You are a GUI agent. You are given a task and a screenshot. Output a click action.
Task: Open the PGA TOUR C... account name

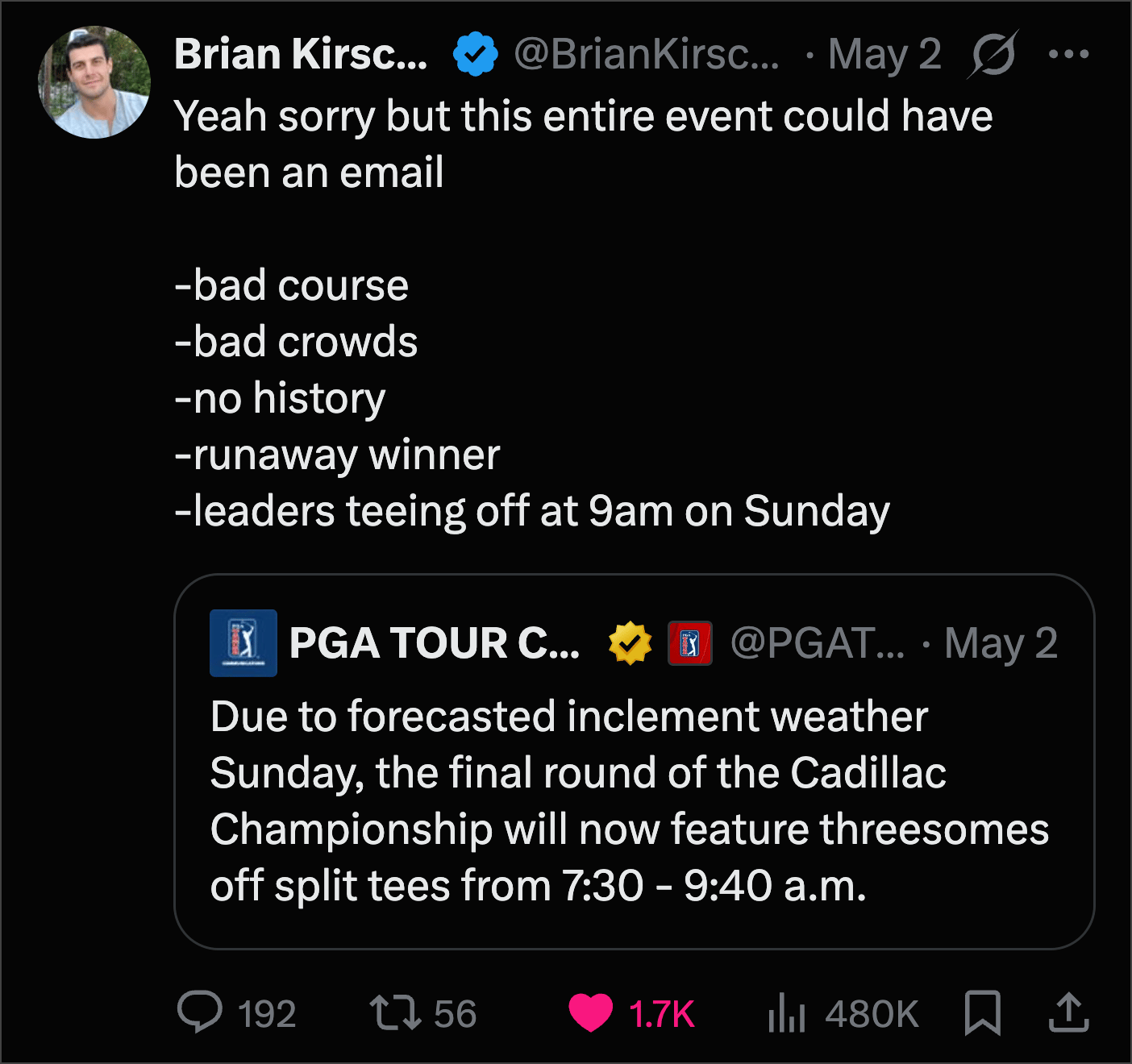point(435,643)
